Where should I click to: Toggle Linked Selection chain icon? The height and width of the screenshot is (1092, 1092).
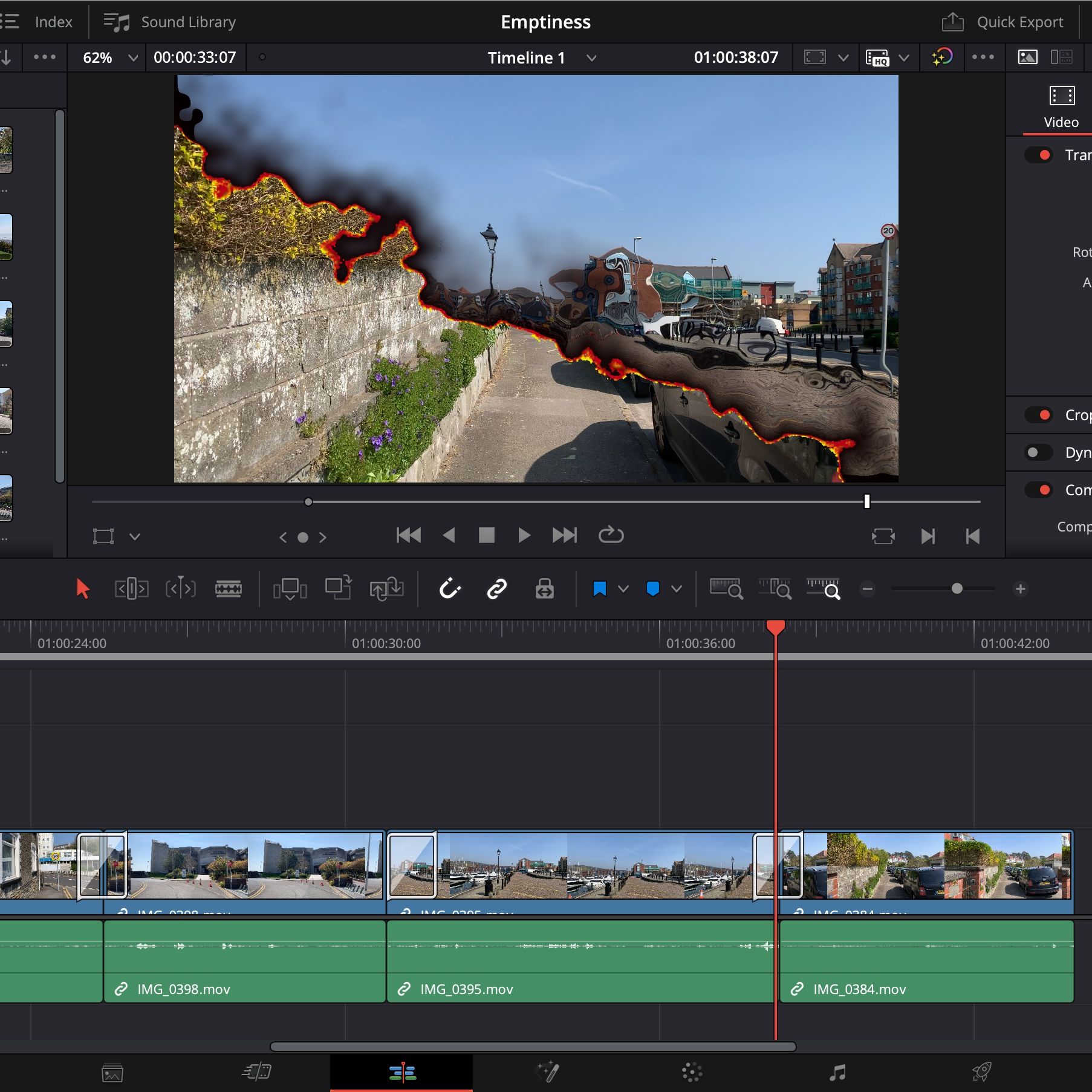[496, 588]
